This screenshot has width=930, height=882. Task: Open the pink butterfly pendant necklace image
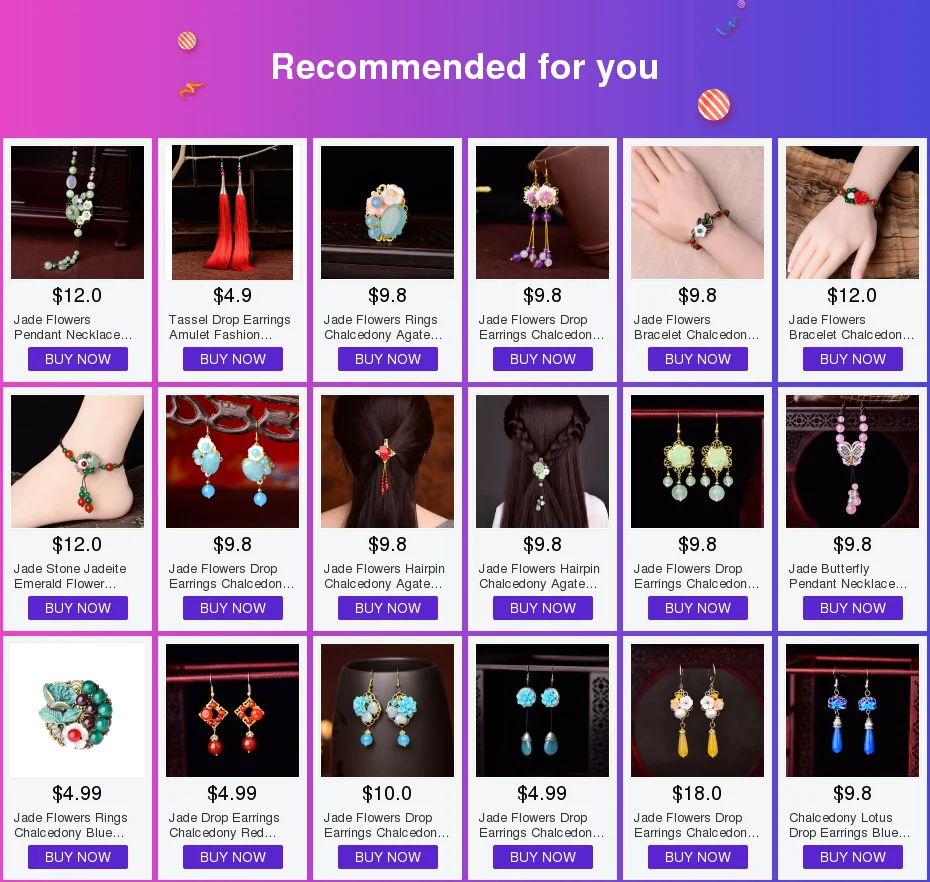click(852, 461)
